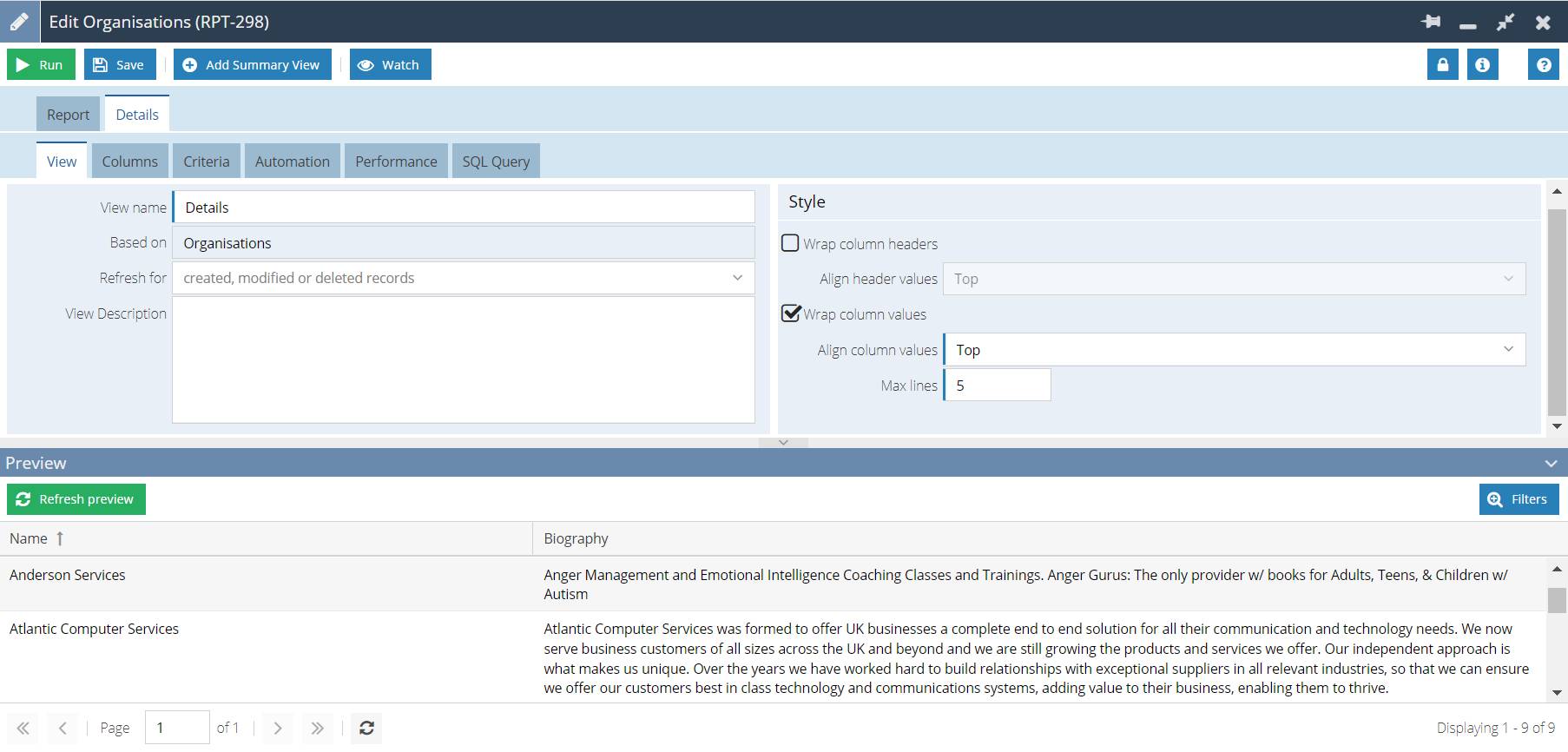Collapse the Preview panel chevron
The image size is (1568, 752).
[x=1551, y=463]
